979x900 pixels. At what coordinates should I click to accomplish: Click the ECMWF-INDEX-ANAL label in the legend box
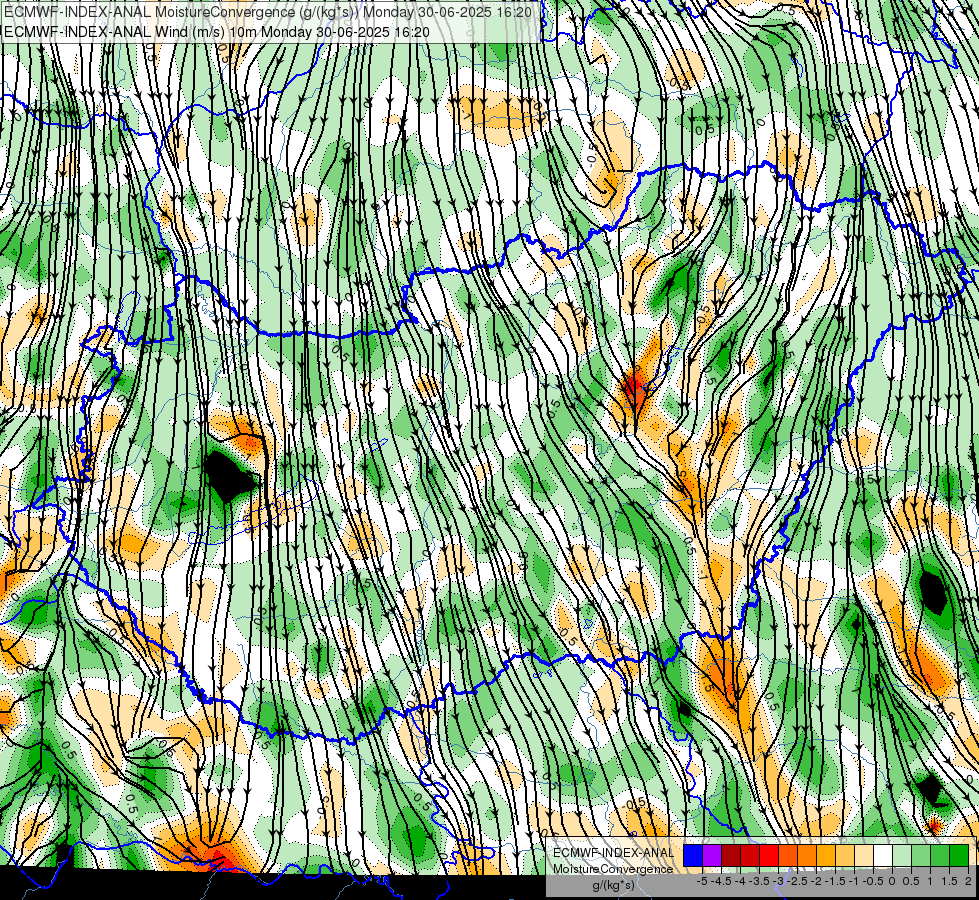coord(614,853)
